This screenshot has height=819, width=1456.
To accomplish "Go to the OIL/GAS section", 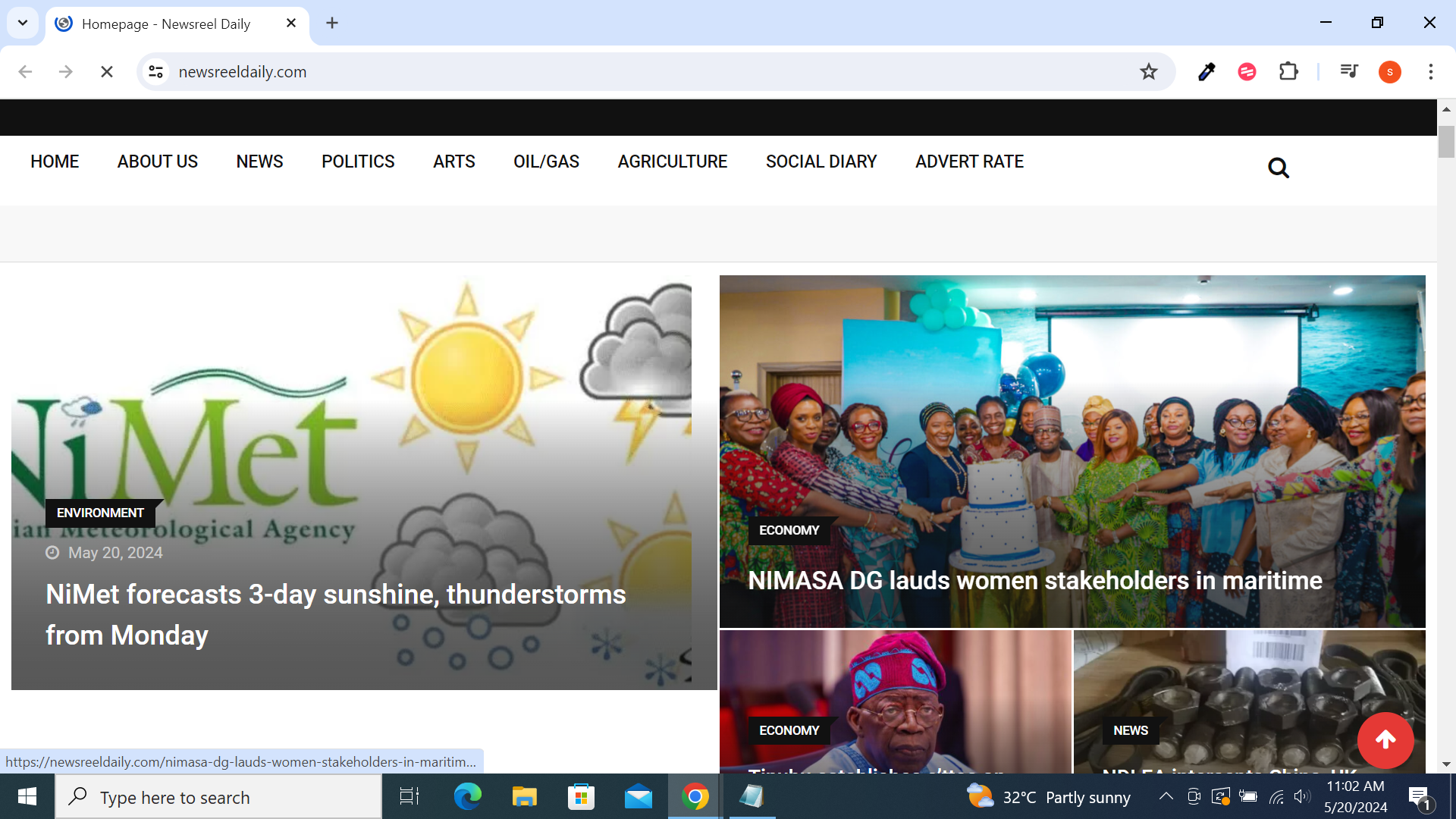I will point(546,162).
